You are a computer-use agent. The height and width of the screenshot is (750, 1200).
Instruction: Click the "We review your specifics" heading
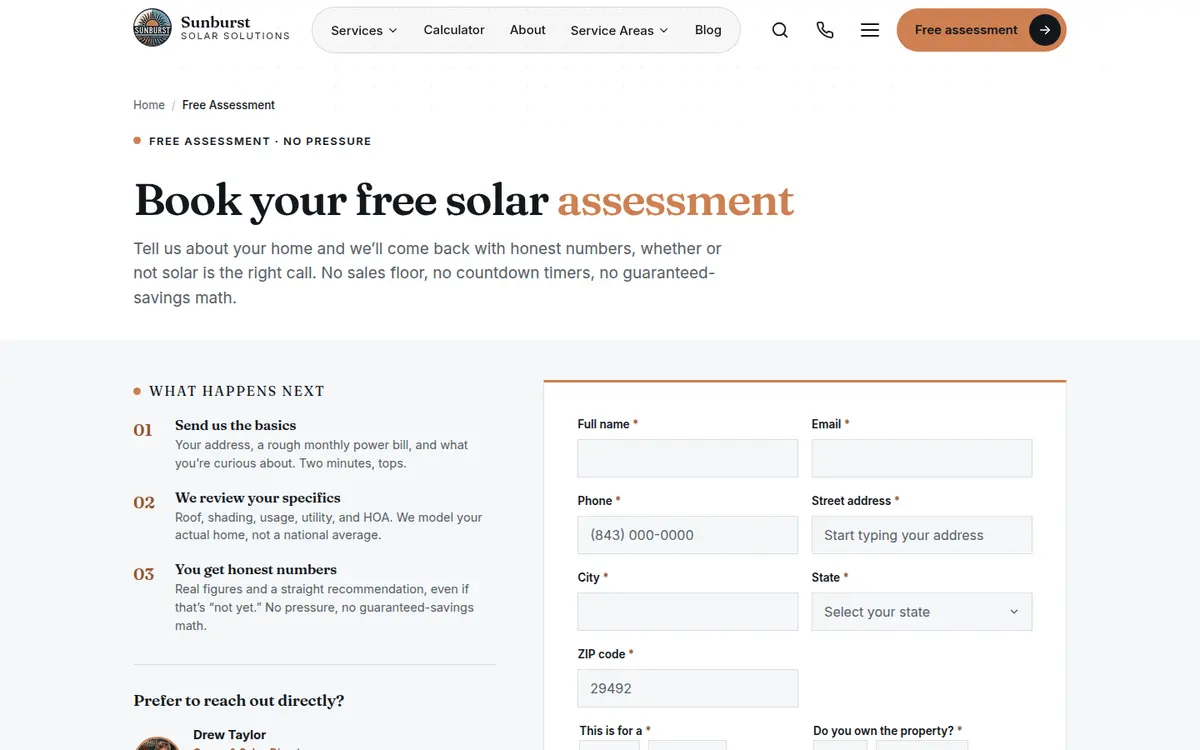[x=257, y=498]
